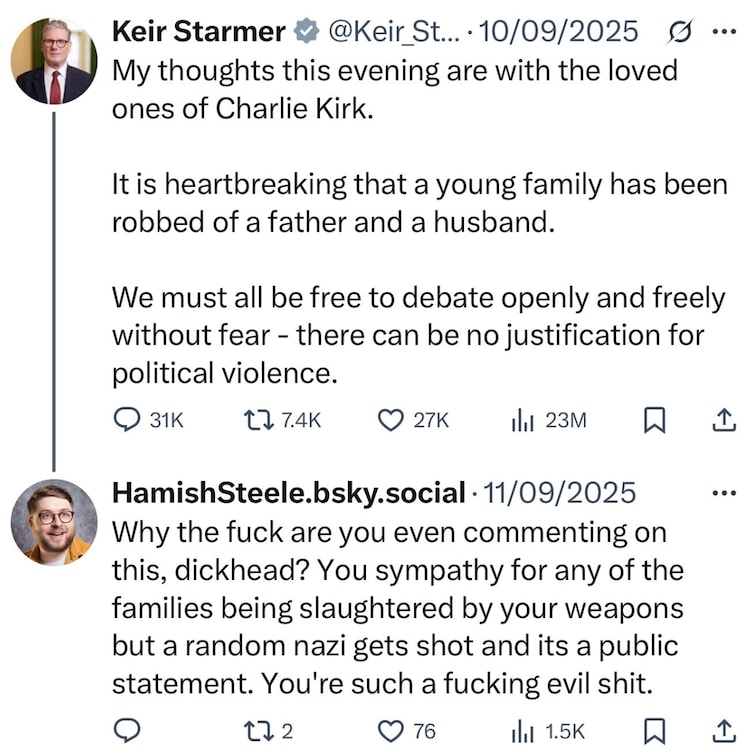750x753 pixels.
Task: Click HamishSteele.bsky.social username
Action: 289,493
